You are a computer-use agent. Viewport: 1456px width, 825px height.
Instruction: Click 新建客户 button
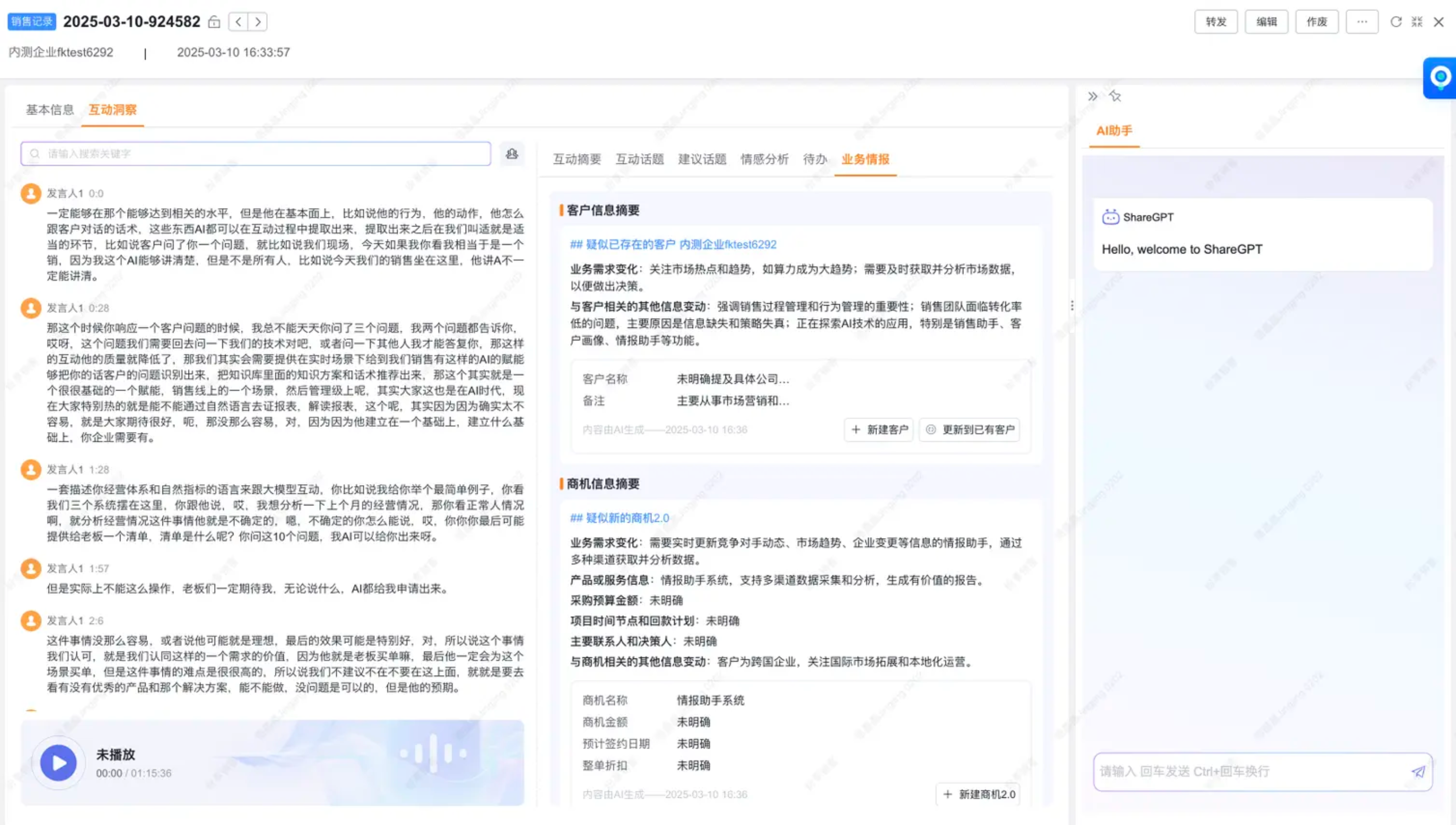[879, 429]
